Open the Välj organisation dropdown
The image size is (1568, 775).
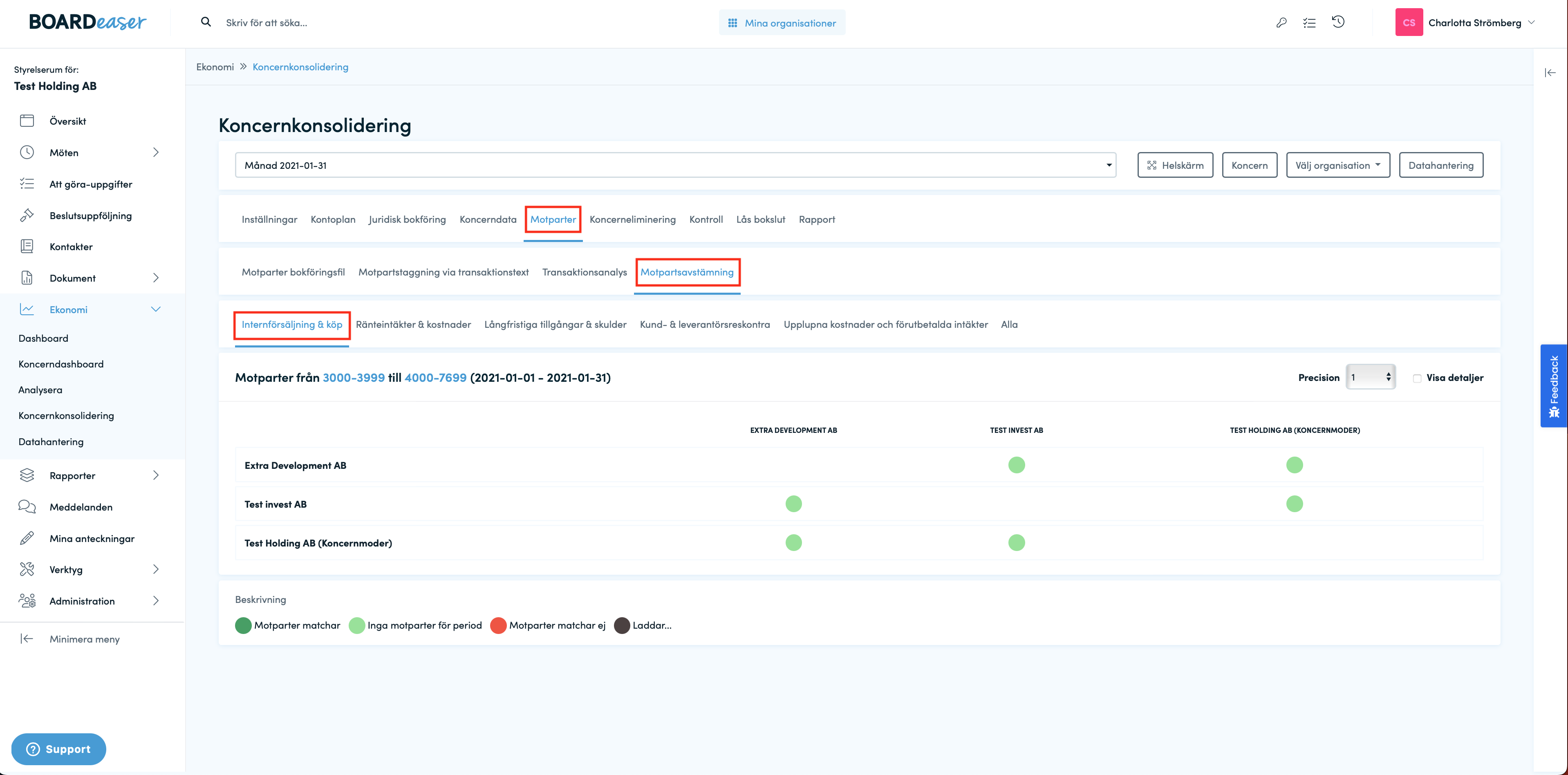(x=1338, y=165)
